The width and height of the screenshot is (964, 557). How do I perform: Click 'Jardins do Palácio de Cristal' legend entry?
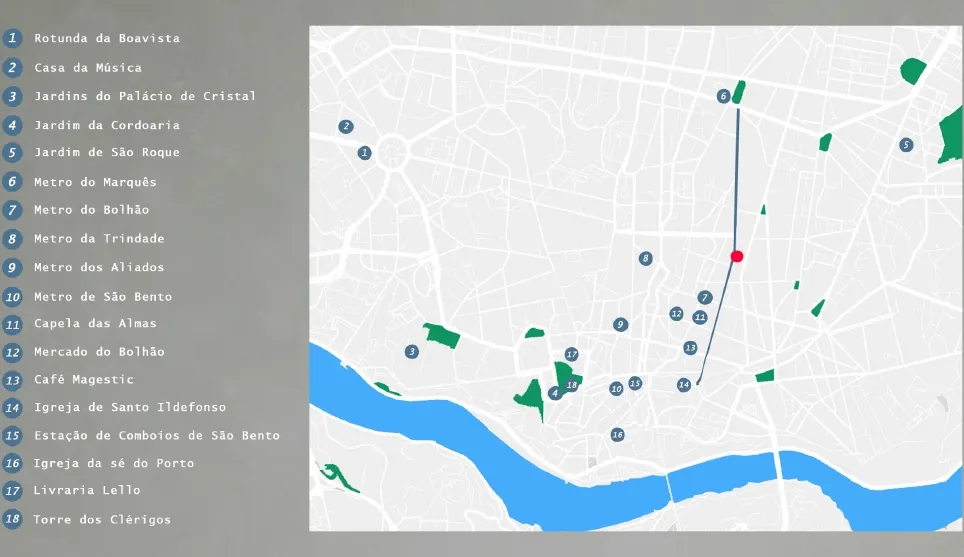coord(145,96)
